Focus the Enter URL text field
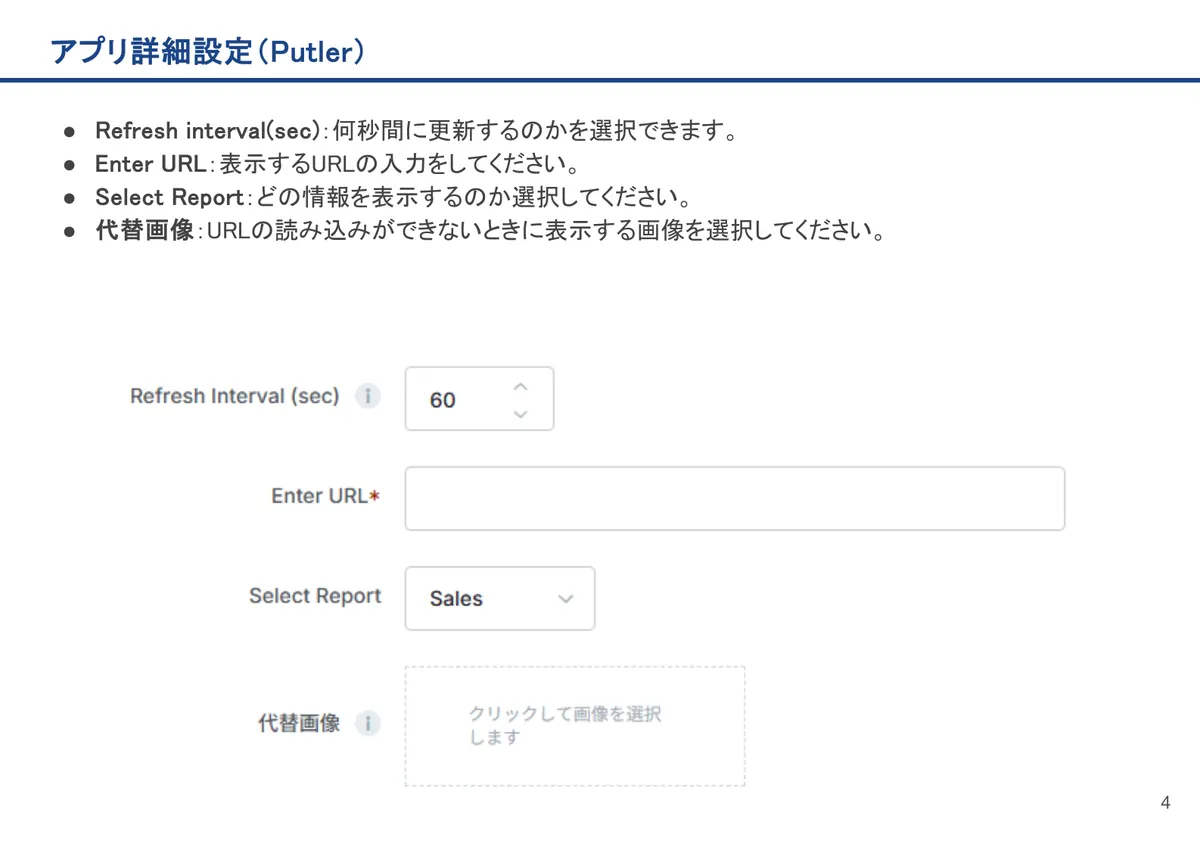The height and width of the screenshot is (849, 1200). [735, 498]
